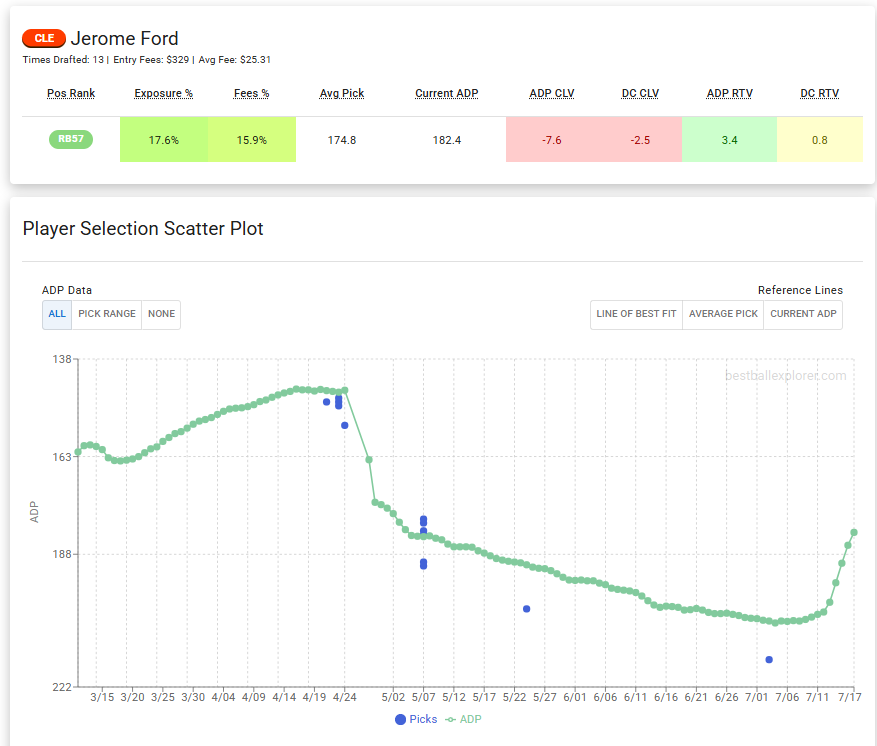Select the green ADP RTV value cell

[729, 140]
